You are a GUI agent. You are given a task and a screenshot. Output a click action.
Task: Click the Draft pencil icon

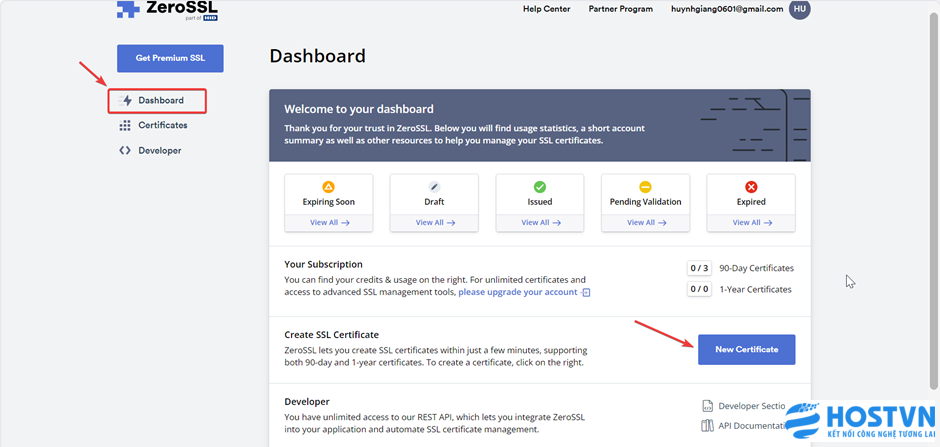click(434, 186)
